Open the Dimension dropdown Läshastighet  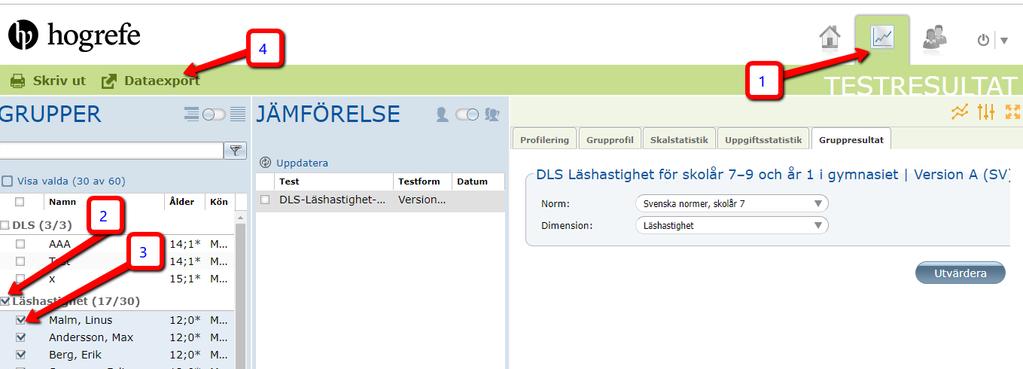731,226
